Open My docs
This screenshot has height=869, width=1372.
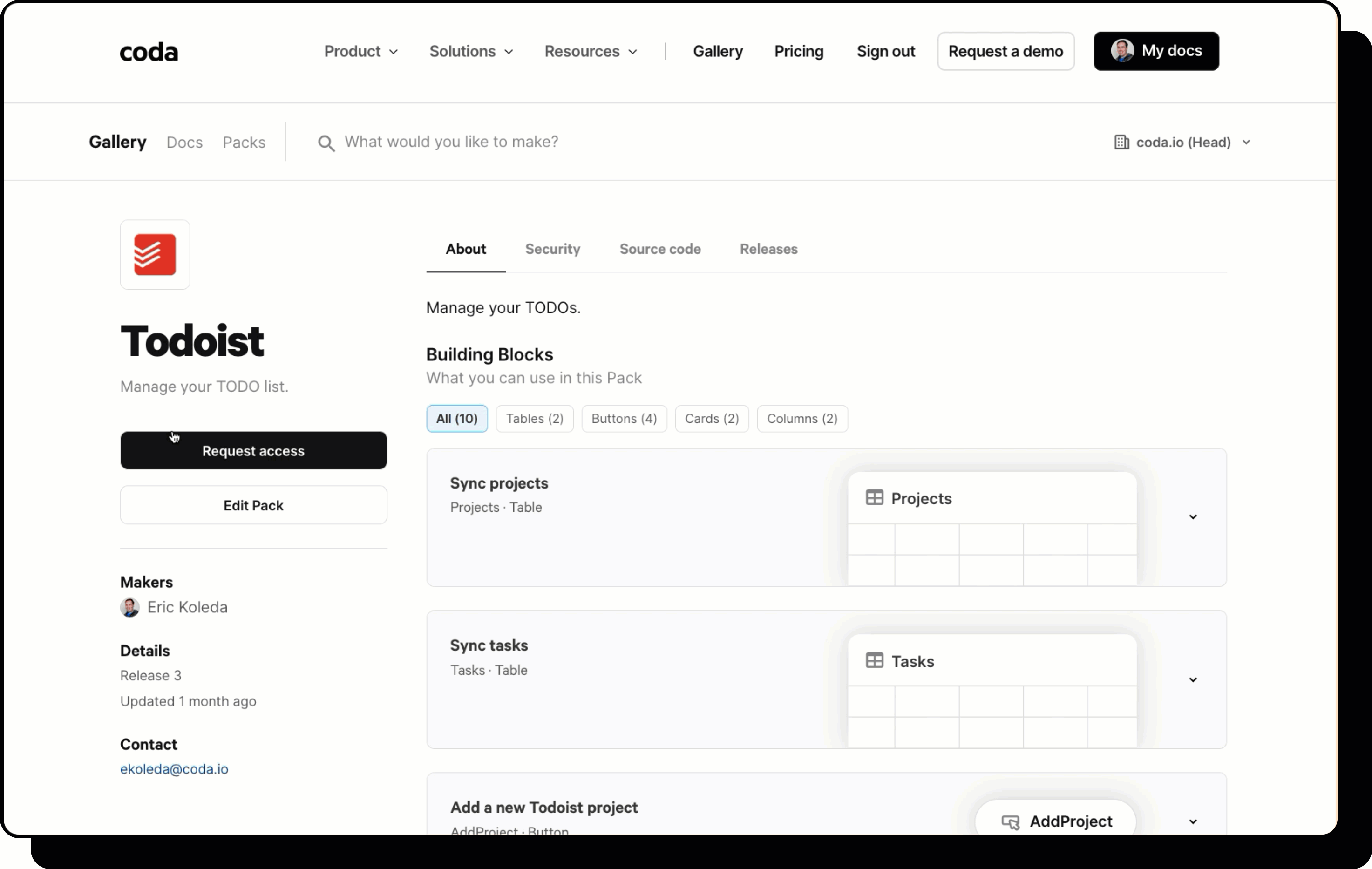pyautogui.click(x=1156, y=51)
